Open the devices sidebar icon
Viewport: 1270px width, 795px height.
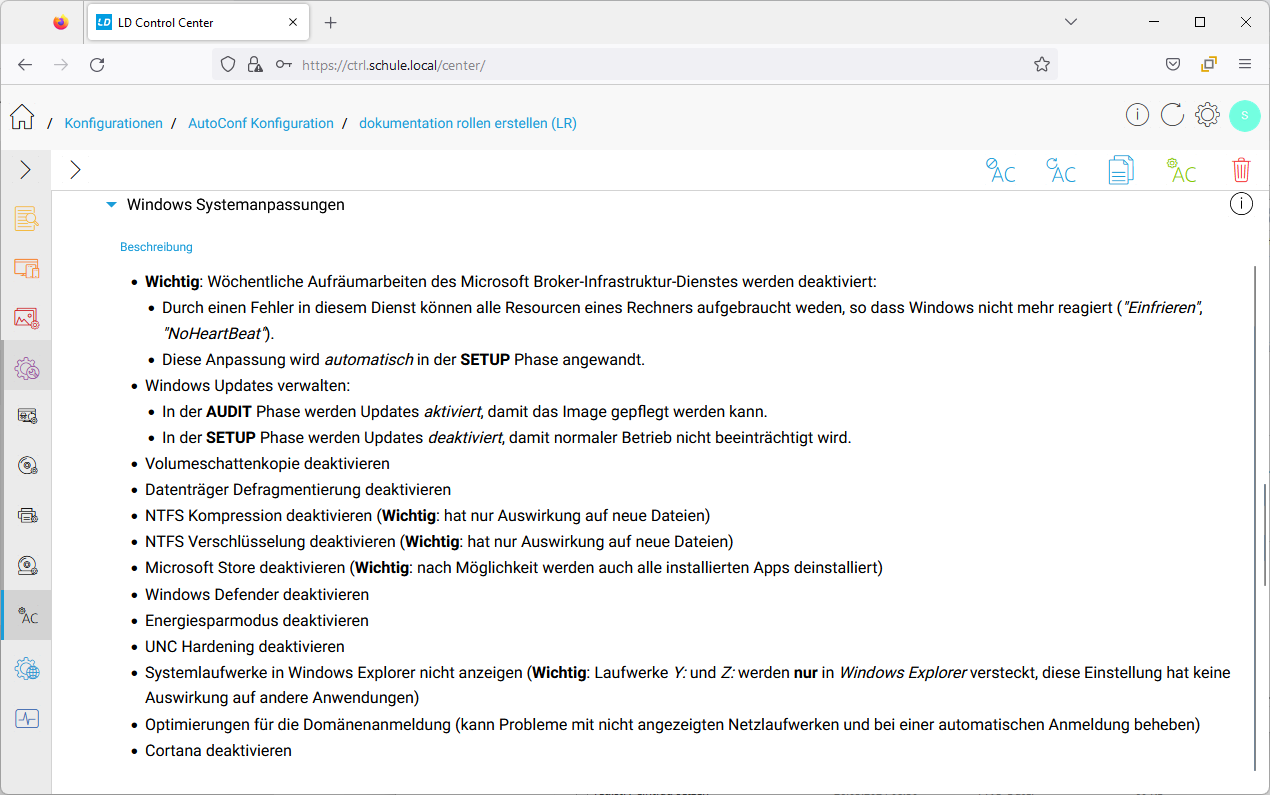coord(26,268)
